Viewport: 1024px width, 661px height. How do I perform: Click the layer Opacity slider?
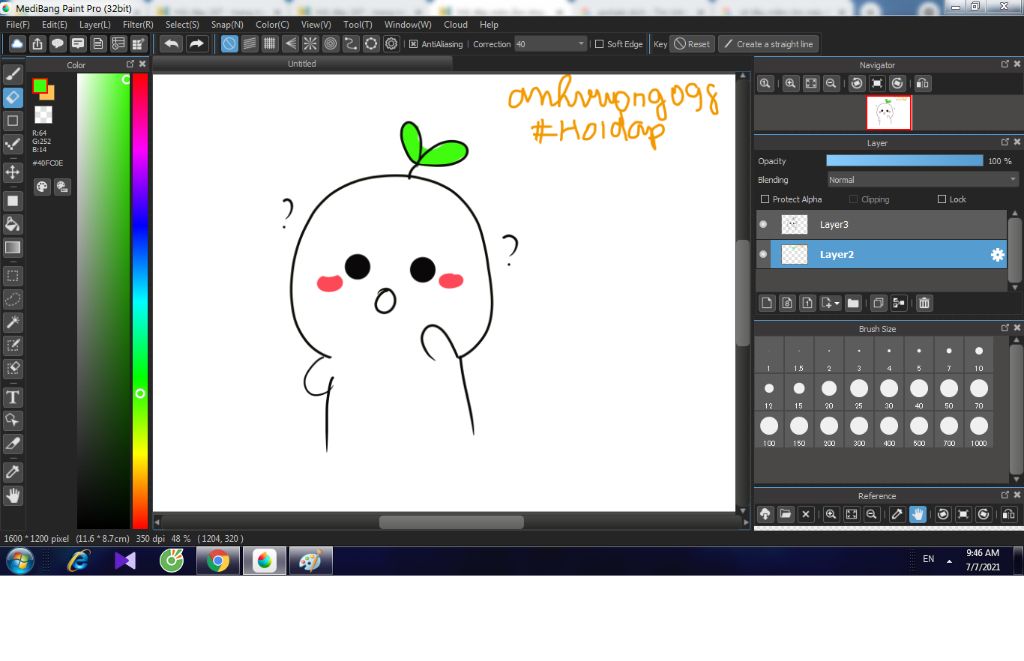(904, 161)
